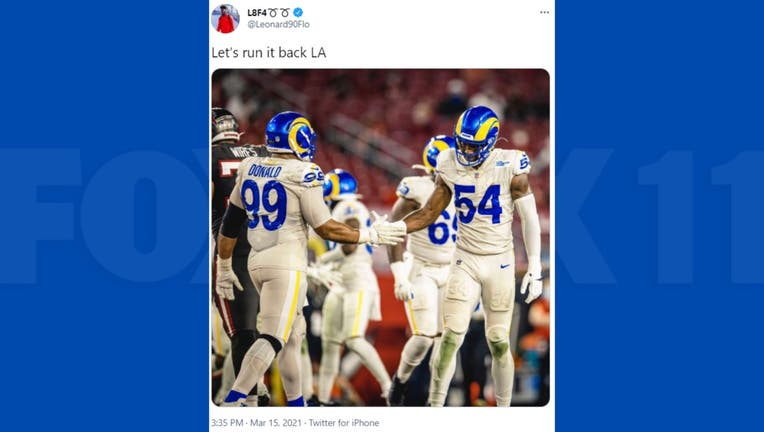Screen dimensions: 764x432
Task: Click the Mar 15, 2021 date
Action: pos(276,423)
